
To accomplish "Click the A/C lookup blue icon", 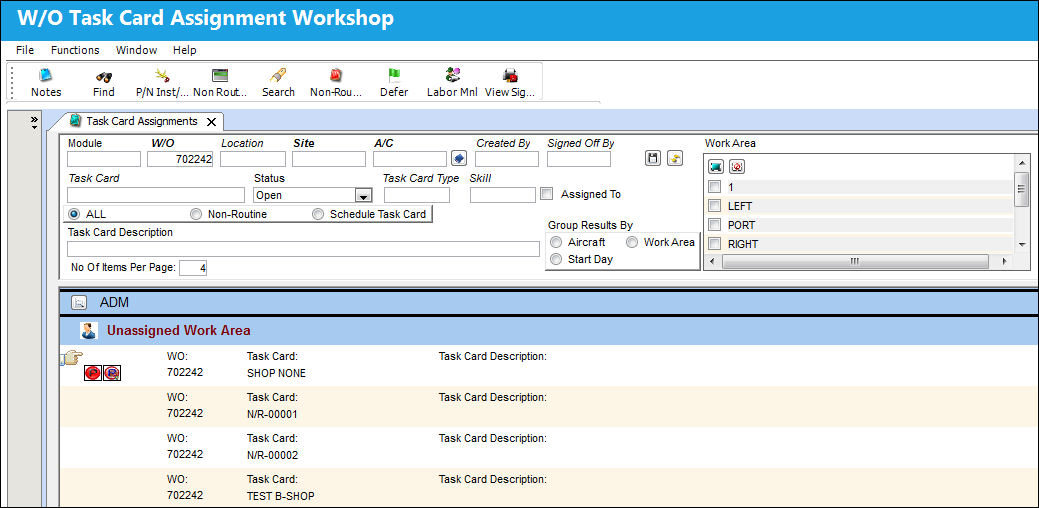I will point(459,159).
